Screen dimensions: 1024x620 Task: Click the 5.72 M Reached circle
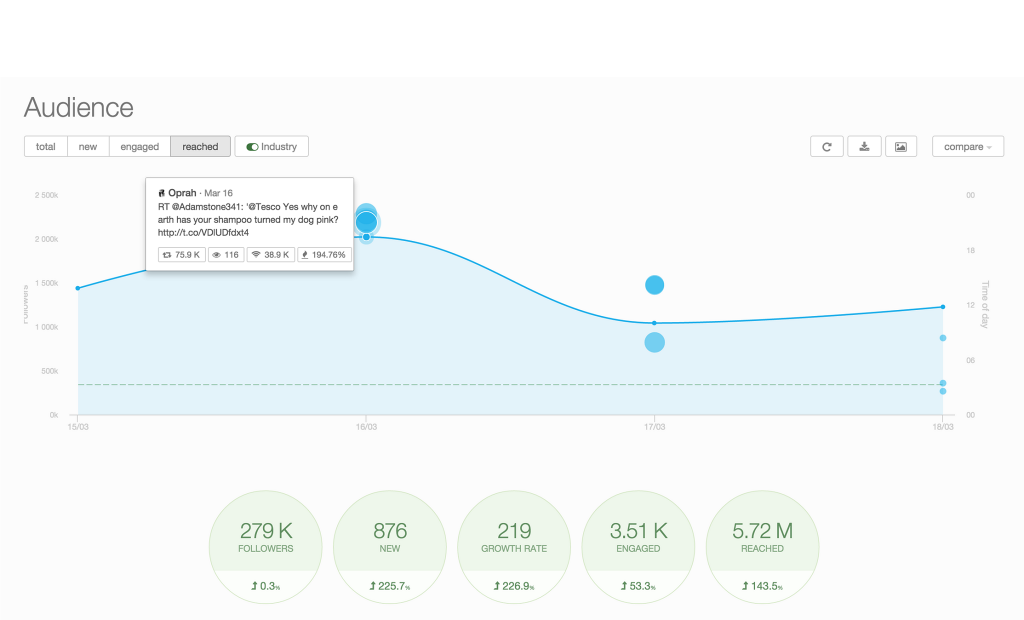click(762, 547)
